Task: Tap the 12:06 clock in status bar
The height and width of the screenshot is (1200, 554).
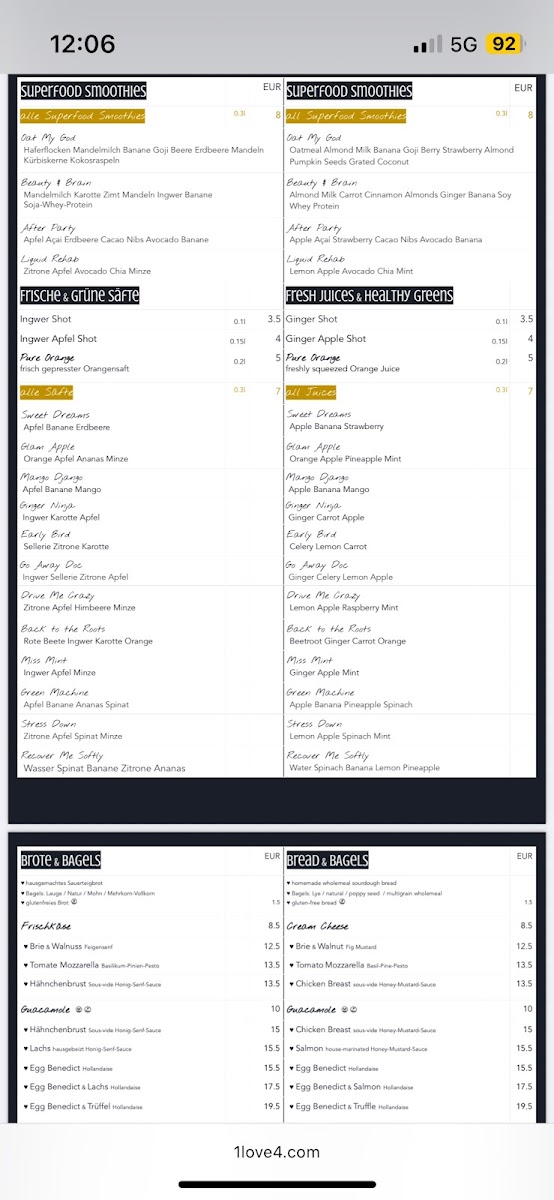Action: pyautogui.click(x=82, y=44)
